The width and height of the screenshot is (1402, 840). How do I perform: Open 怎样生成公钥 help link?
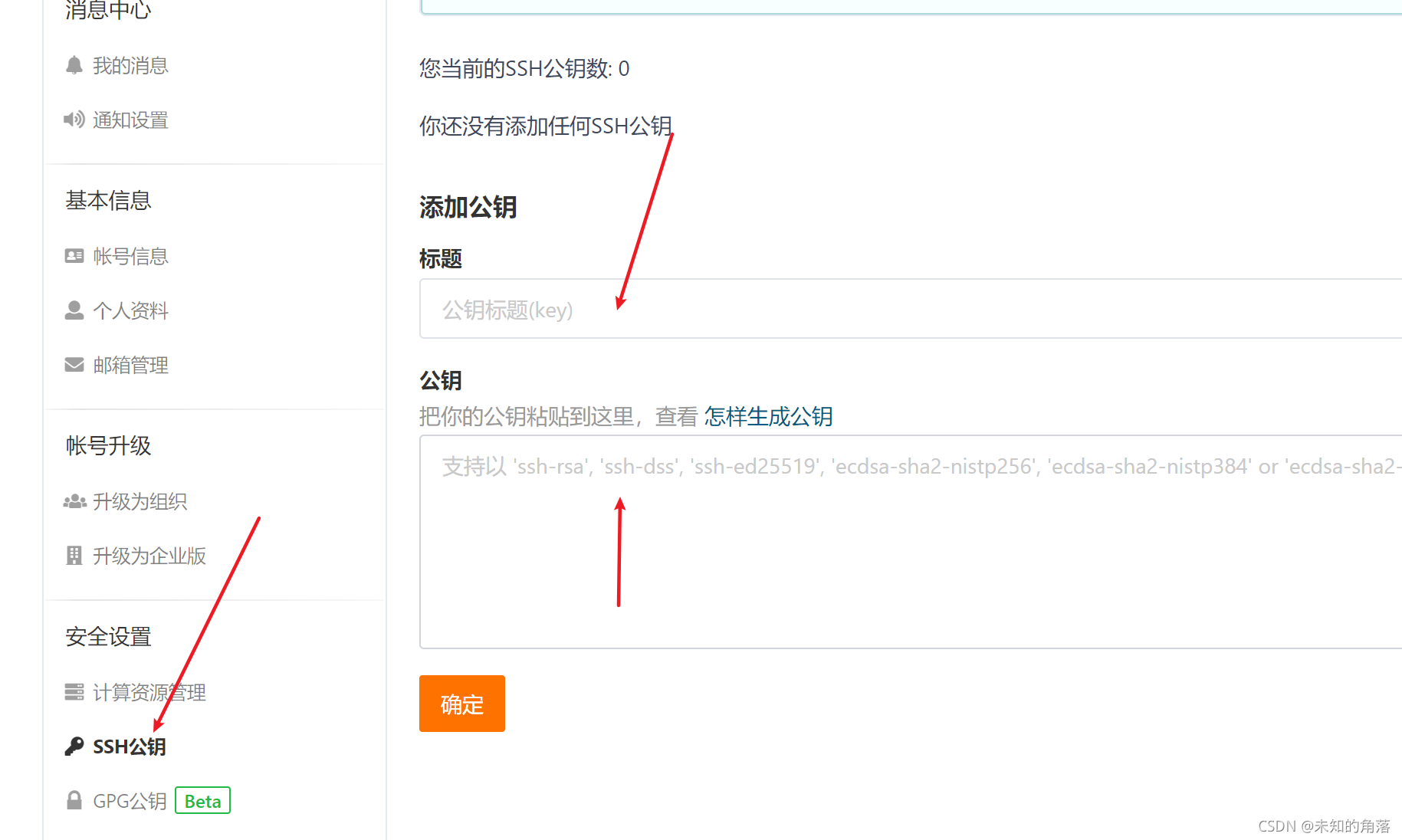pos(769,416)
